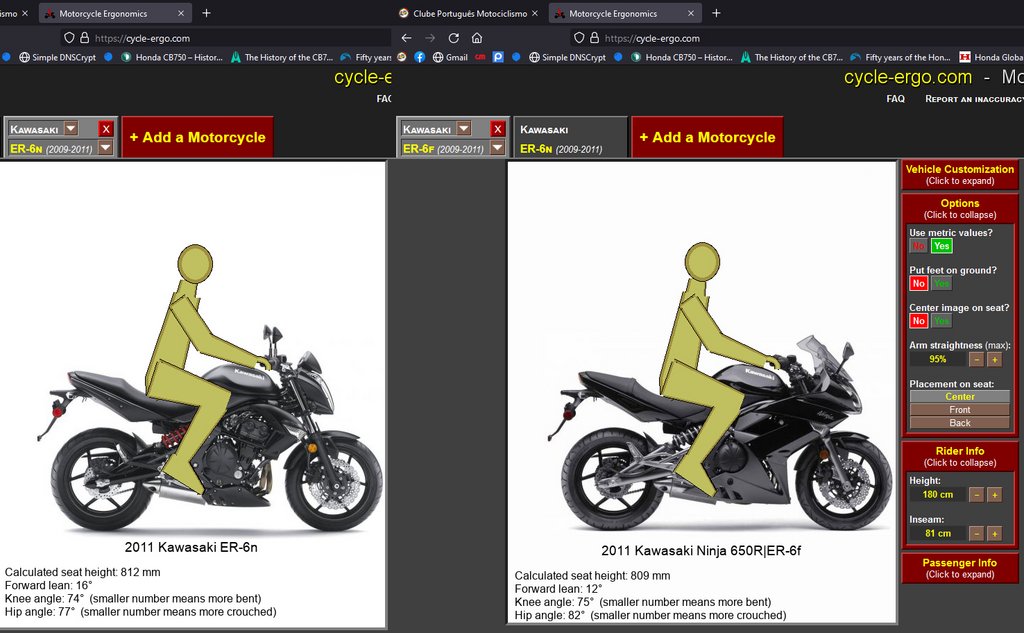Open the red 'cm' bookmark icon
The width and height of the screenshot is (1024, 633).
pyautogui.click(x=480, y=57)
